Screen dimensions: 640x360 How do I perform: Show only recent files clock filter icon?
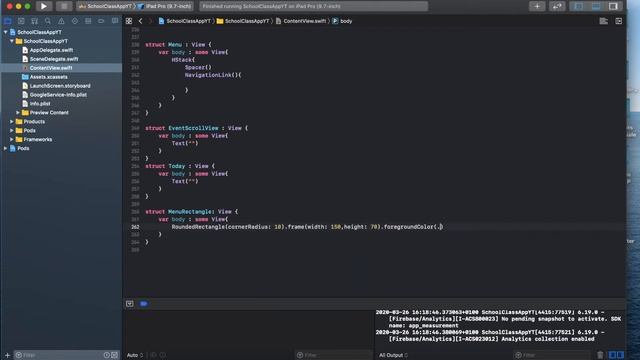click(107, 355)
